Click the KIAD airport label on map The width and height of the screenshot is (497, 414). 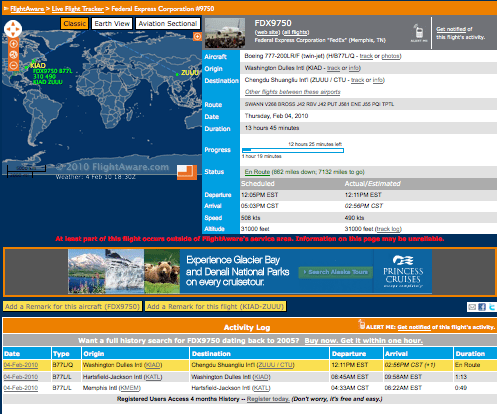(38, 65)
